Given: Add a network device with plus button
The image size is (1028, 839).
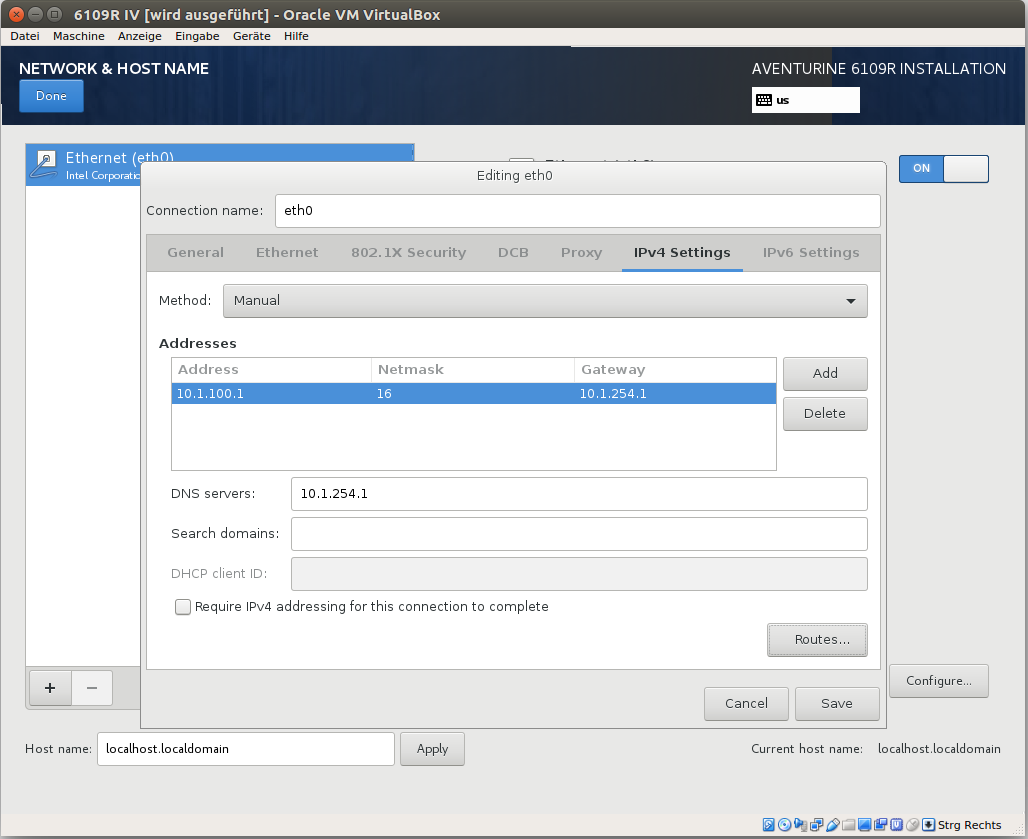Looking at the screenshot, I should click(50, 688).
